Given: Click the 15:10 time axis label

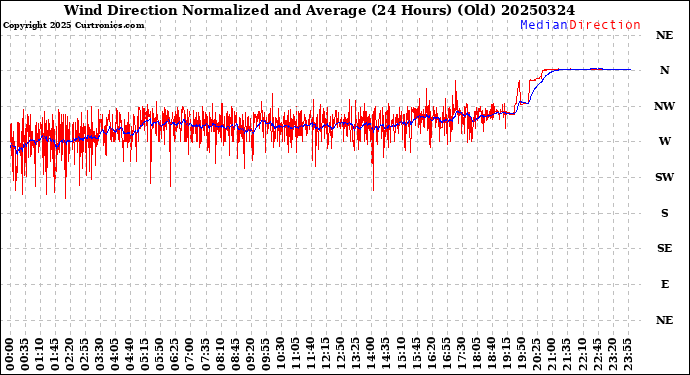Looking at the screenshot, I should [x=401, y=355].
